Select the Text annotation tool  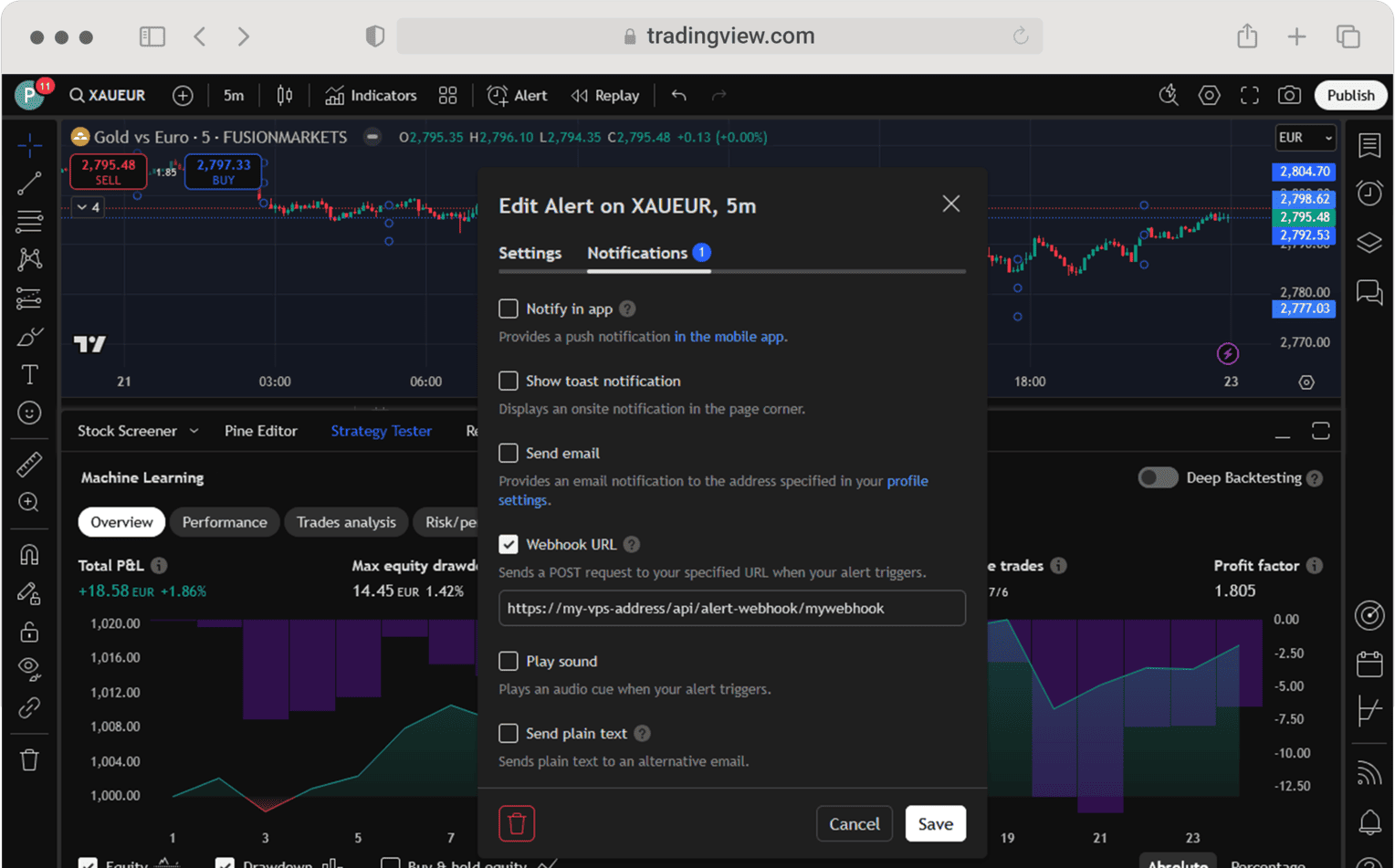29,373
